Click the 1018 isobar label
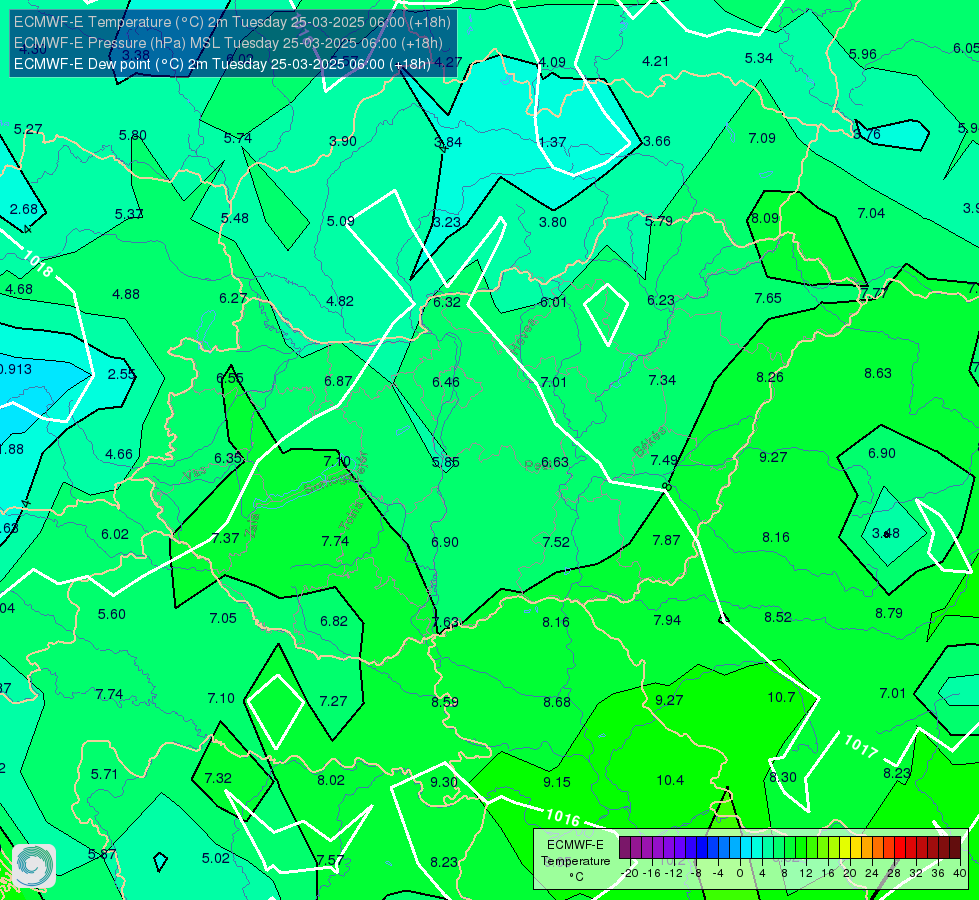The image size is (979, 900). [38, 263]
